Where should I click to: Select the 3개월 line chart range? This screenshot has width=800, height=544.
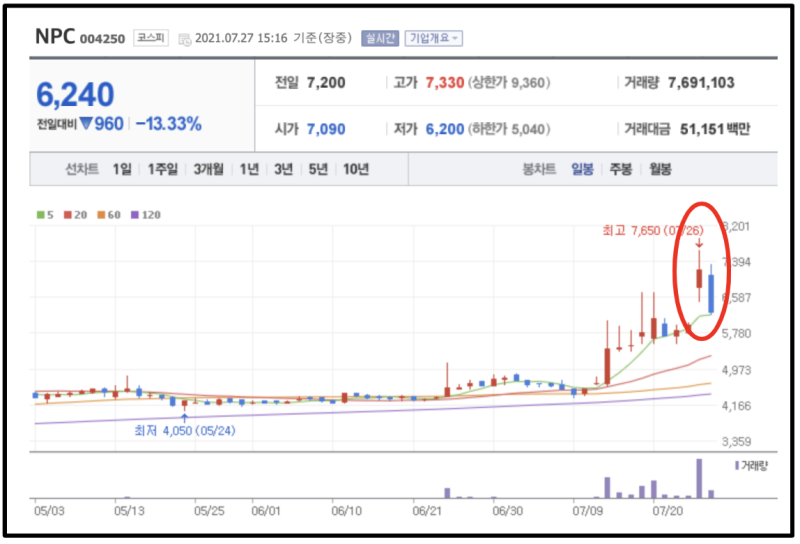(x=209, y=169)
